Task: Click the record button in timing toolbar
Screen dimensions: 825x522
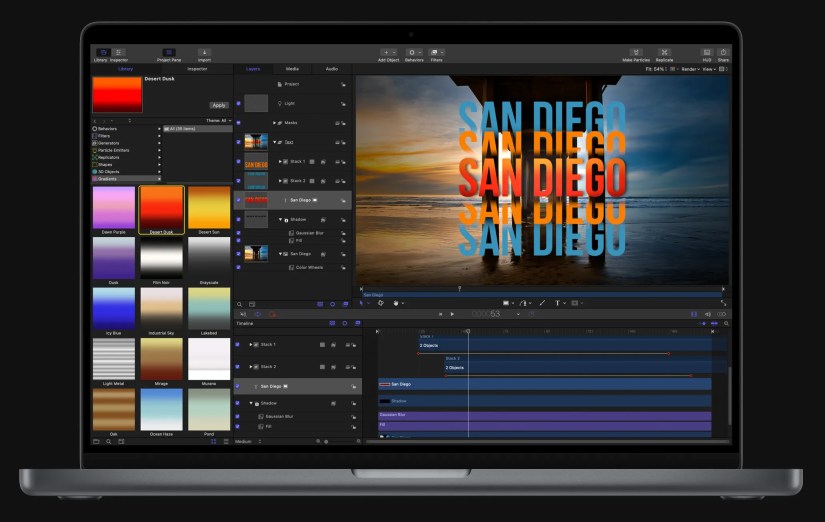Action: 272,314
